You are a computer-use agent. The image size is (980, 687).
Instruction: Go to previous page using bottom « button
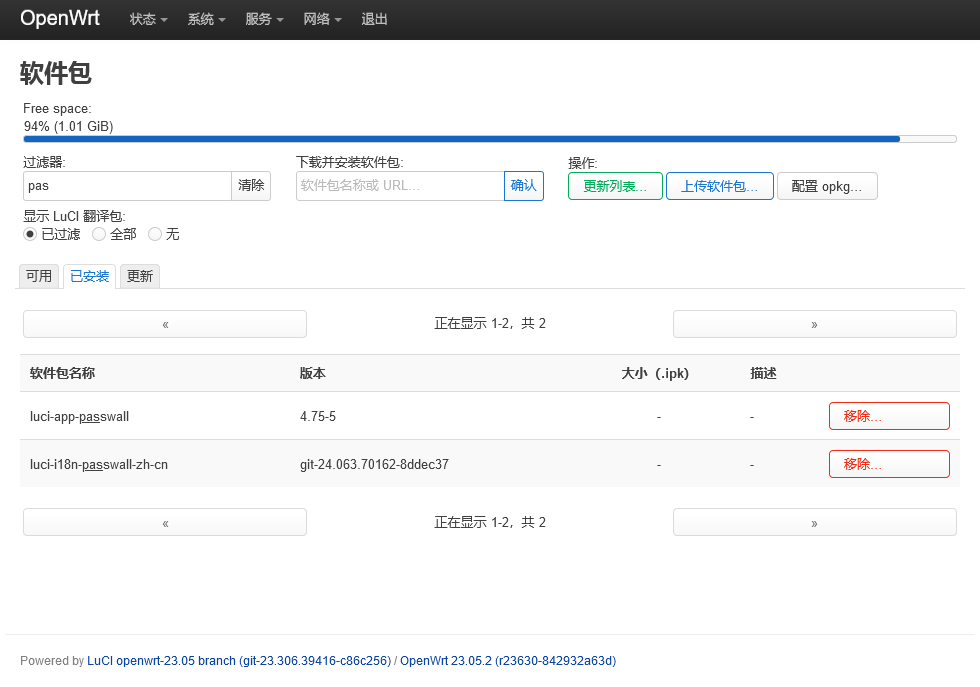tap(165, 523)
